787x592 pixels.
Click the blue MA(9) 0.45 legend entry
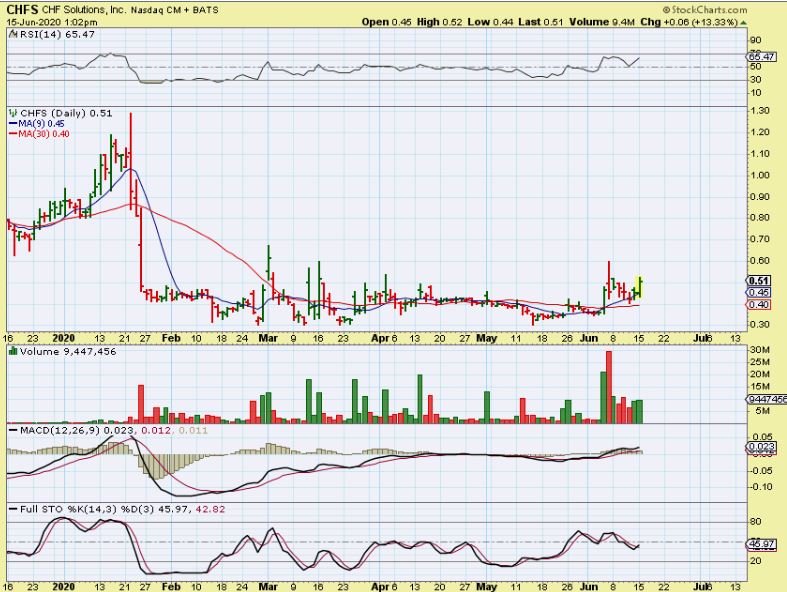(37, 124)
